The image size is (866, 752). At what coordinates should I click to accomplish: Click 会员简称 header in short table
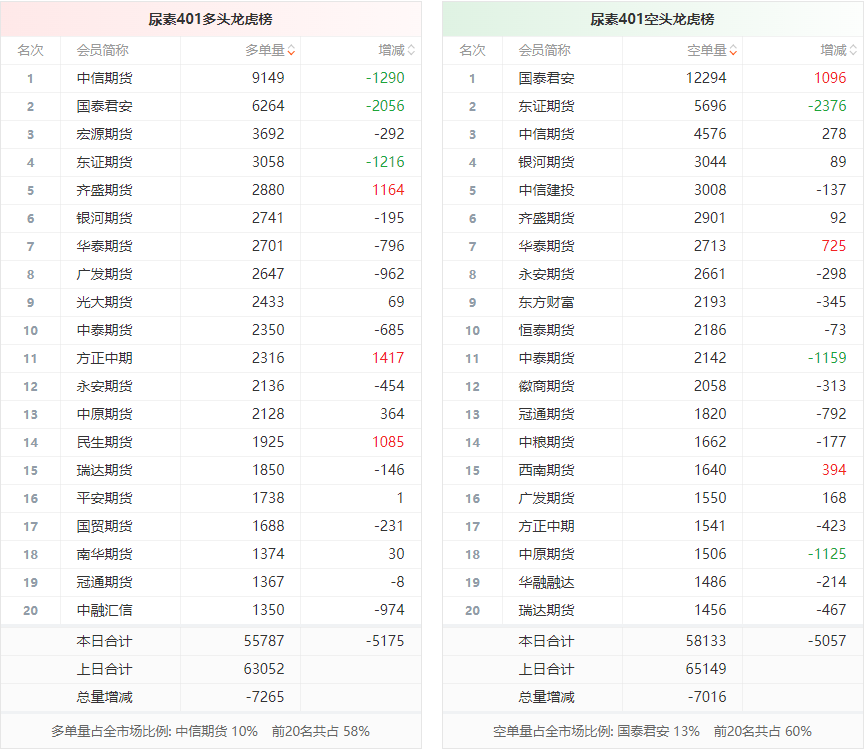click(545, 50)
